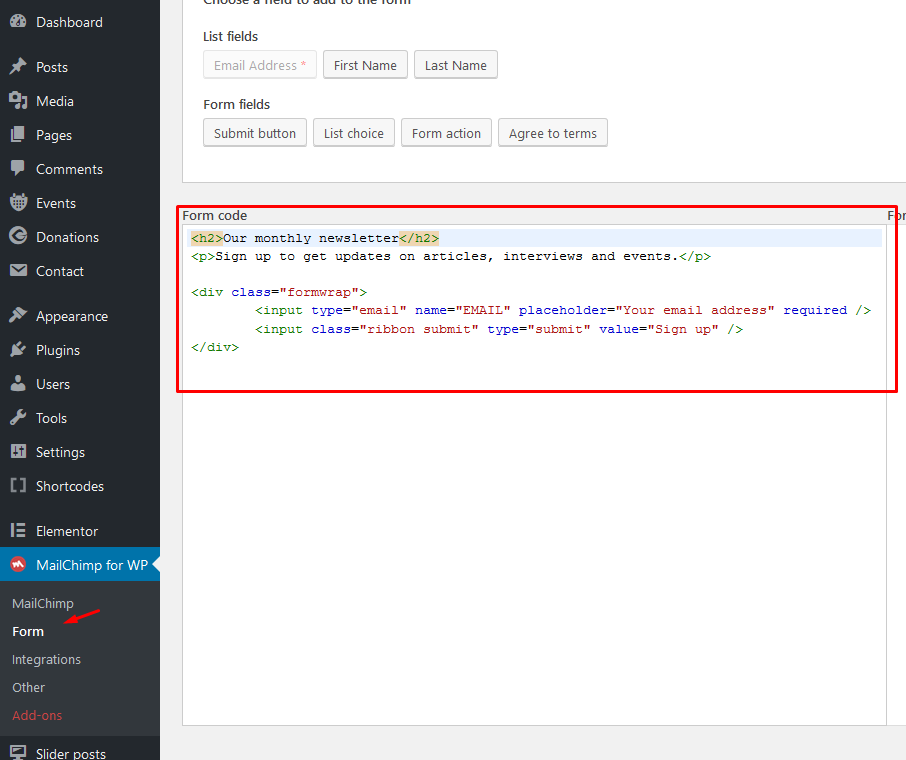Click the MailChimp for WP icon
This screenshot has height=760, width=906.
pyautogui.click(x=18, y=565)
